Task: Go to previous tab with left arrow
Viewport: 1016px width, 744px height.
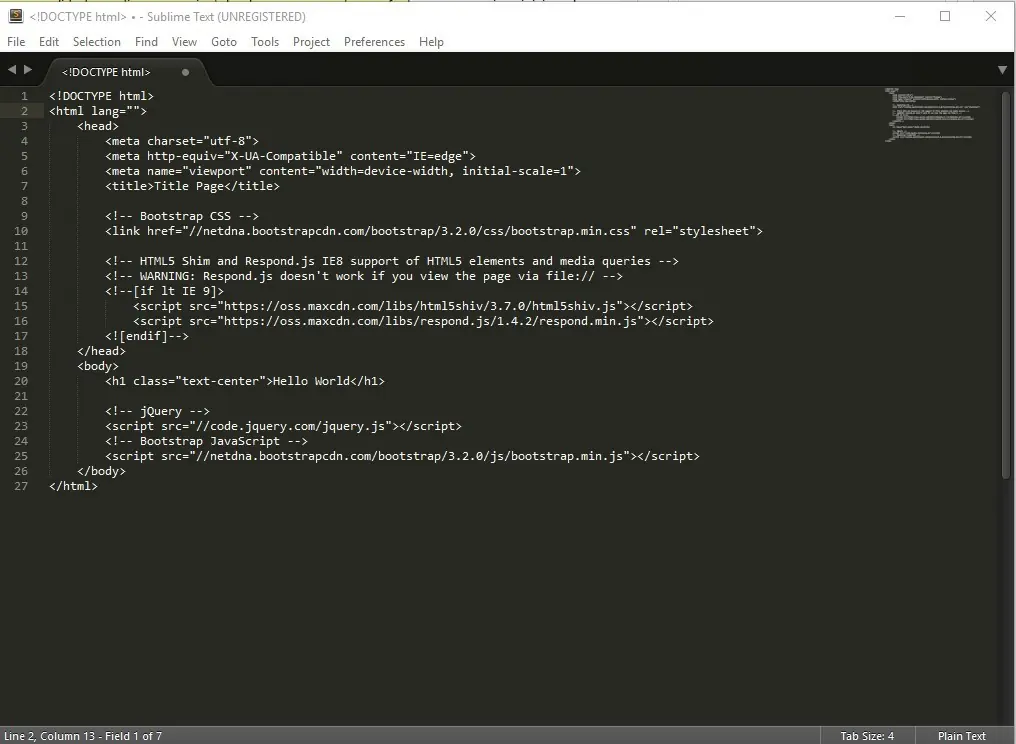Action: (12, 69)
